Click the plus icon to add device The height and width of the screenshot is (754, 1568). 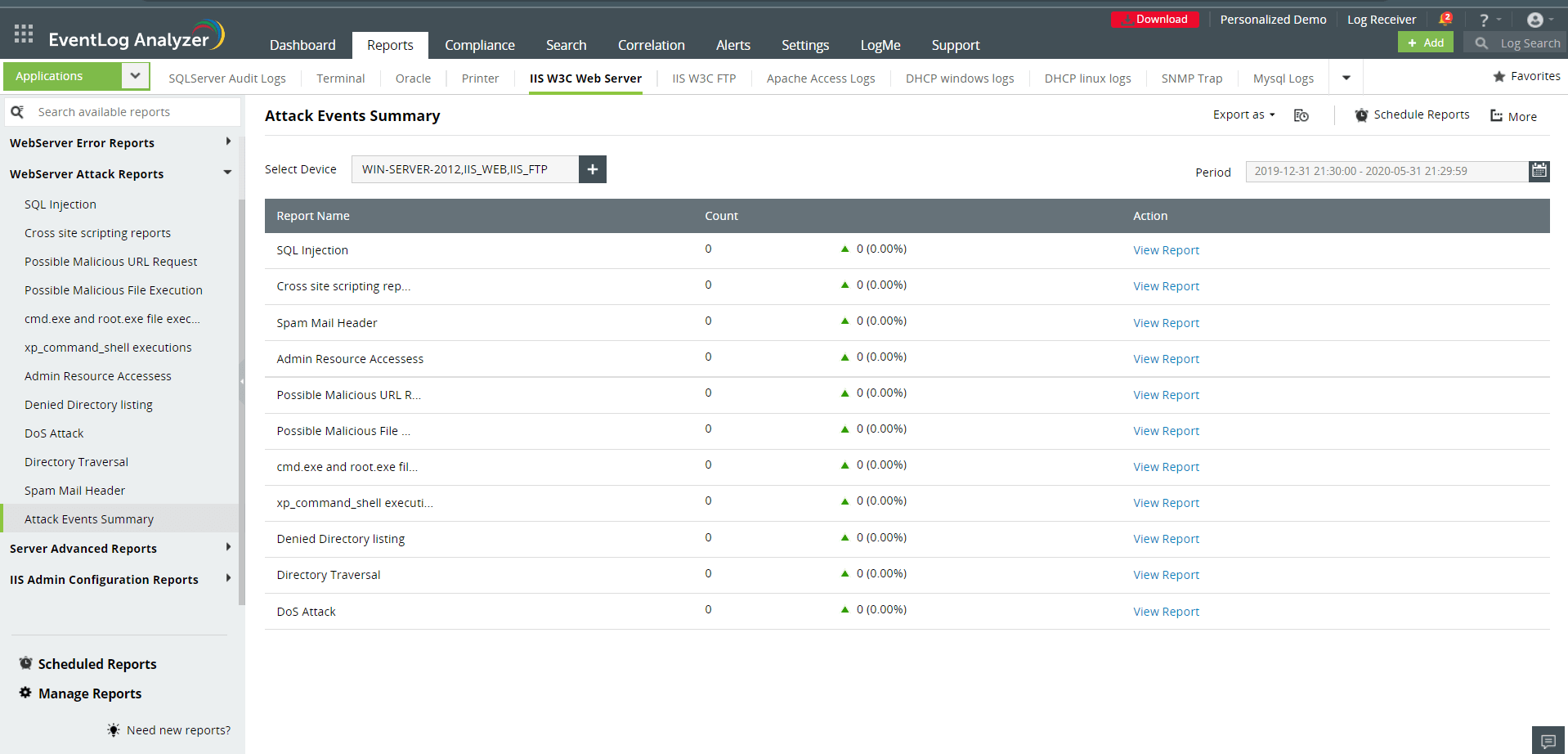593,169
